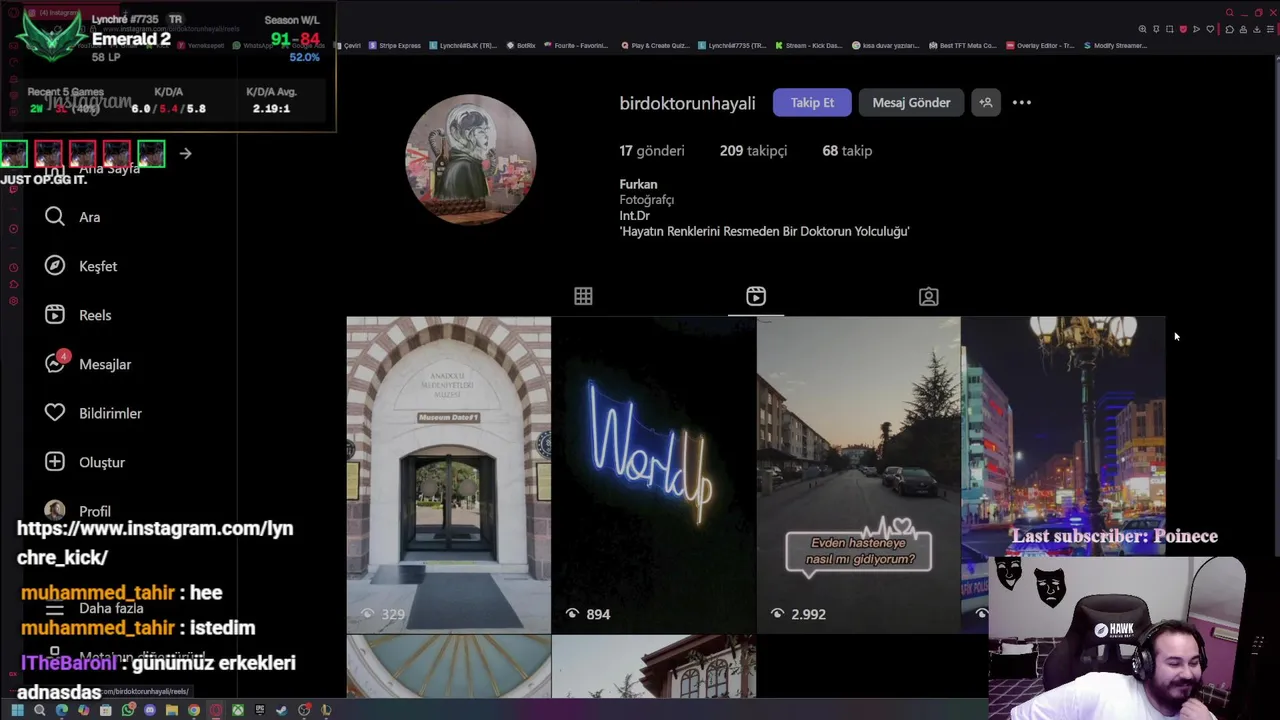This screenshot has width=1280, height=720.
Task: Open the 209 takipçi followers list
Action: (753, 151)
